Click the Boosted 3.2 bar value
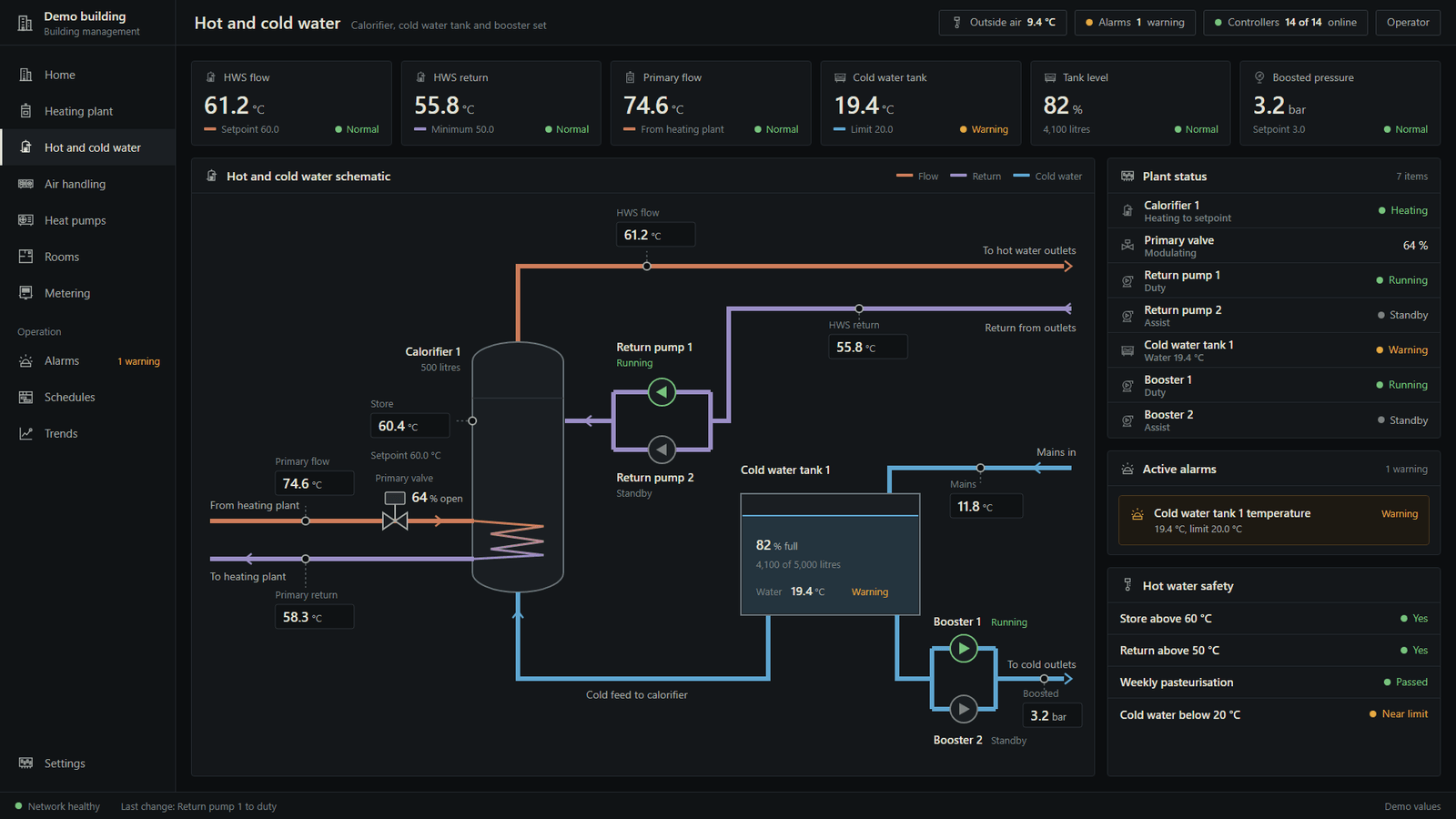The width and height of the screenshot is (1456, 819). [1052, 715]
